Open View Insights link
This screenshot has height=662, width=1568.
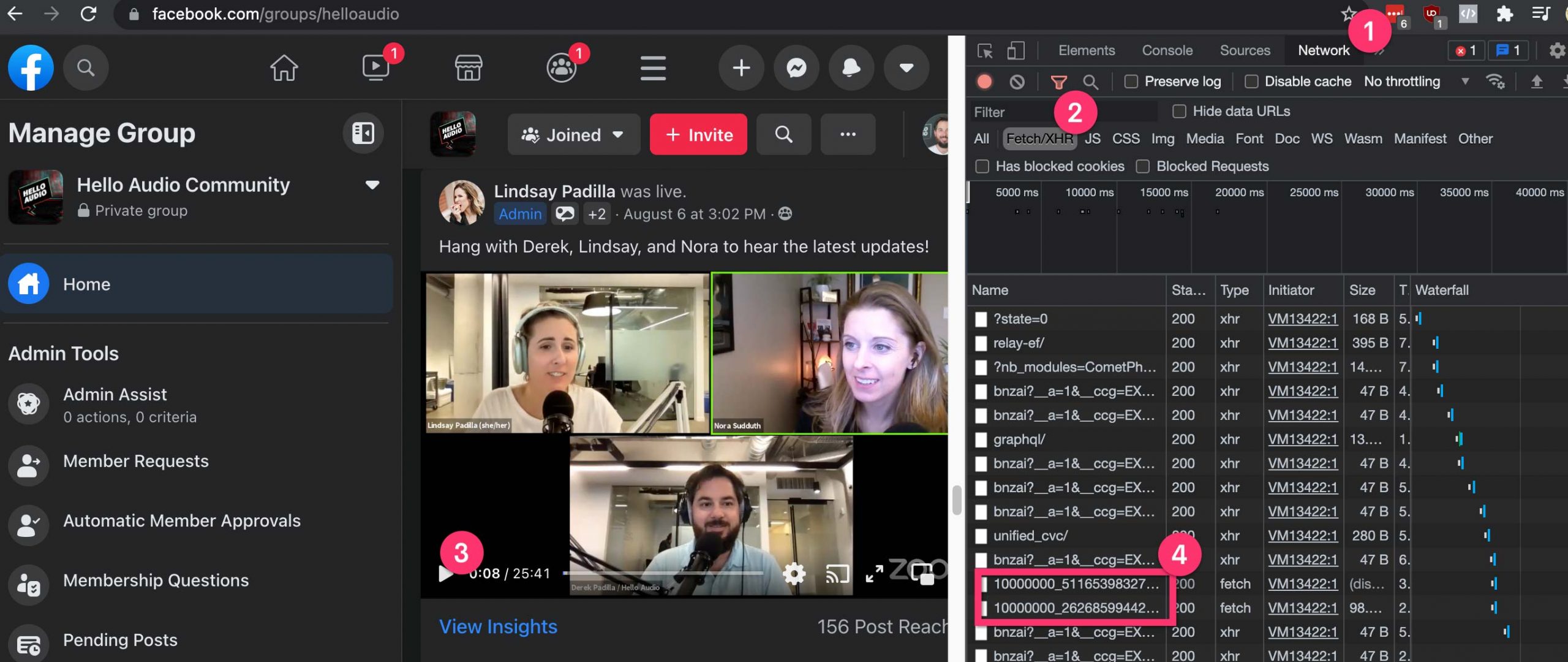tap(497, 626)
